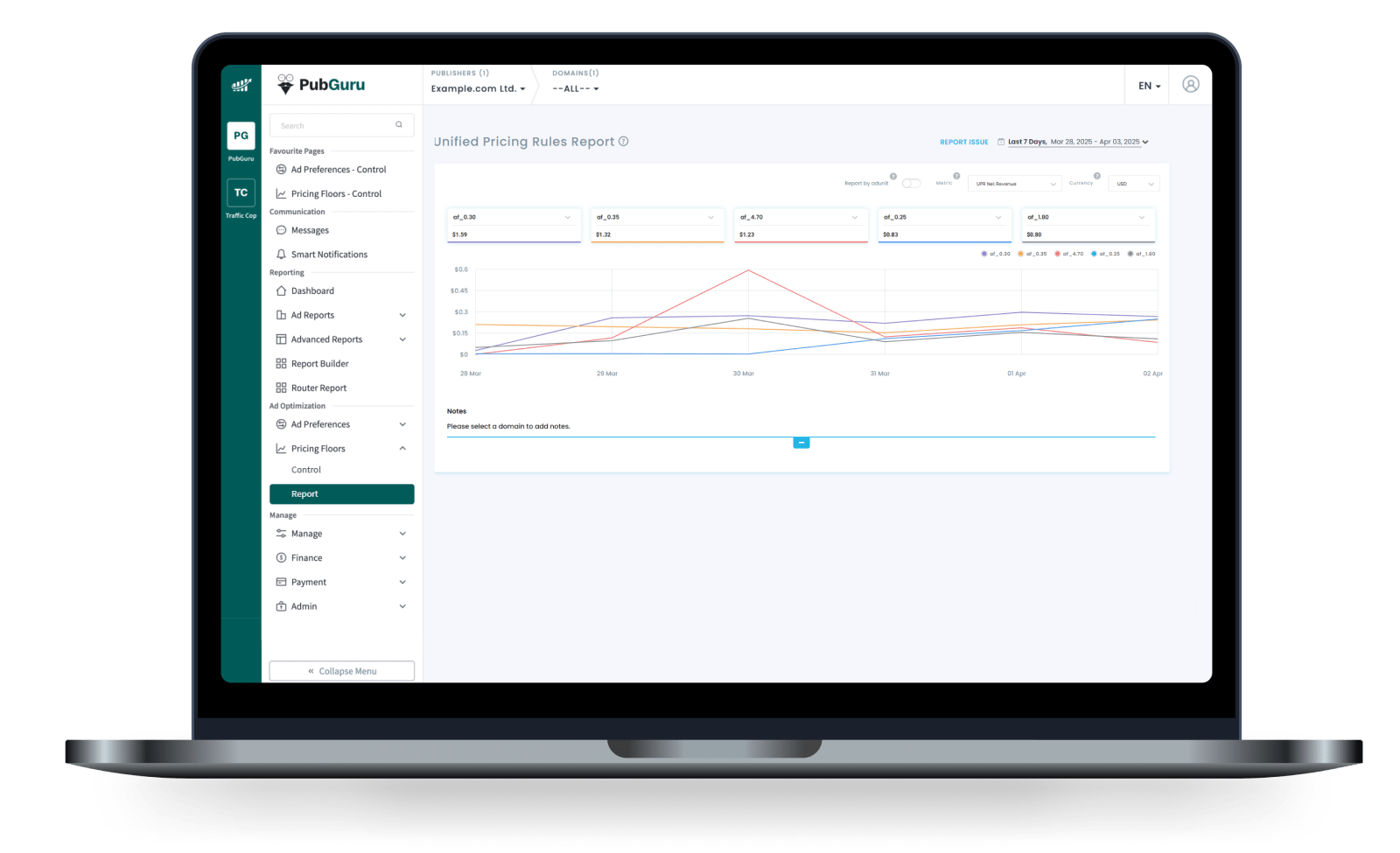Open the Example.com Ltd. publishers dropdown
Viewport: 1400px width, 853px height.
pyautogui.click(x=479, y=88)
